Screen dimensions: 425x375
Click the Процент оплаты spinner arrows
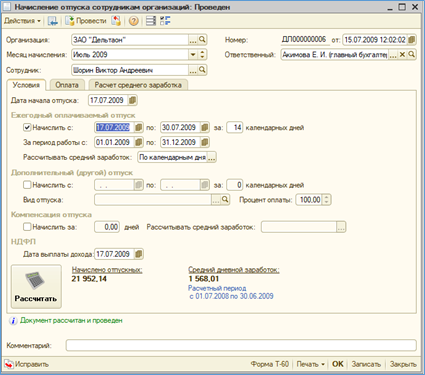pyautogui.click(x=326, y=200)
